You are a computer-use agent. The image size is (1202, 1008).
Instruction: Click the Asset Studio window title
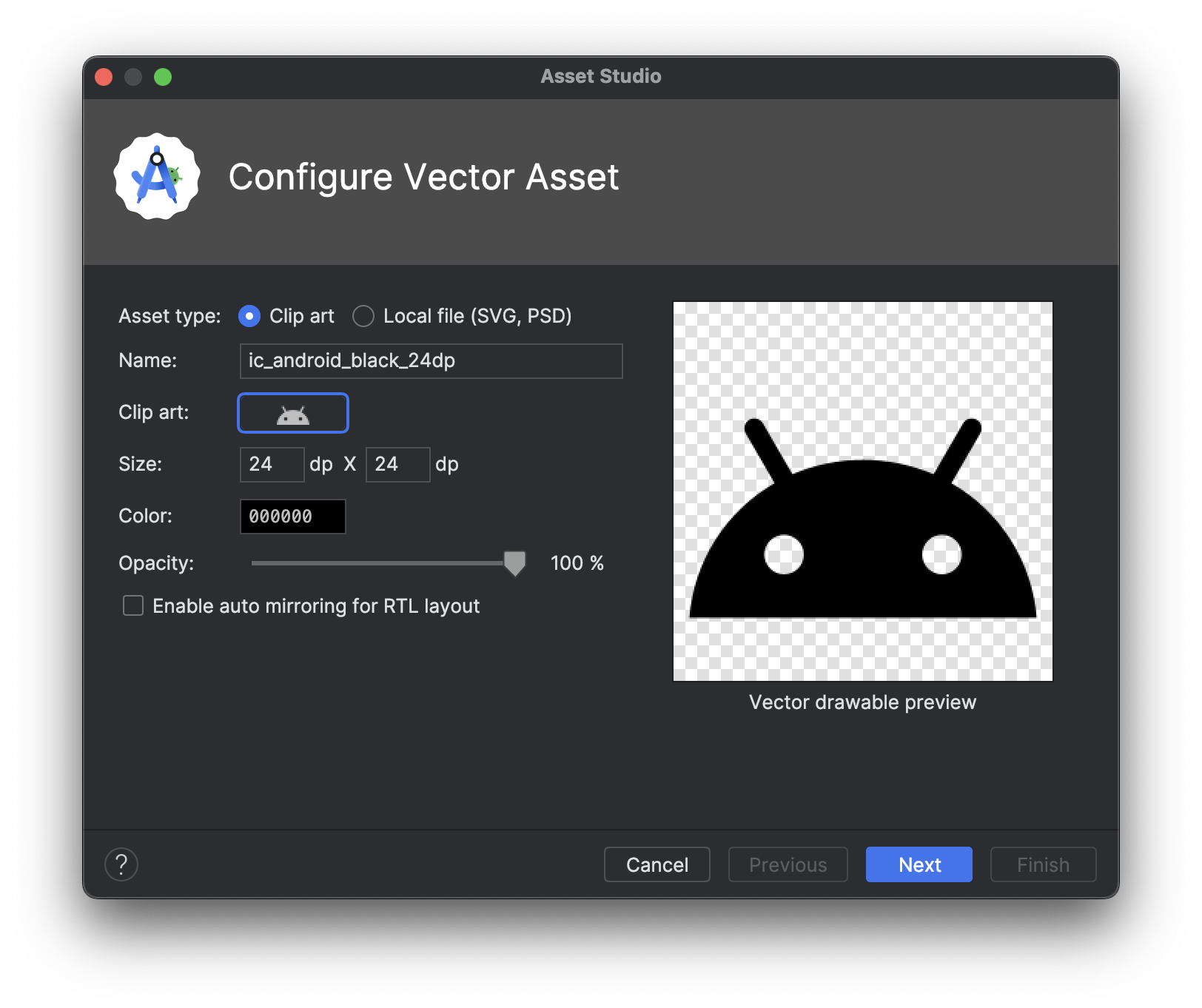tap(601, 76)
